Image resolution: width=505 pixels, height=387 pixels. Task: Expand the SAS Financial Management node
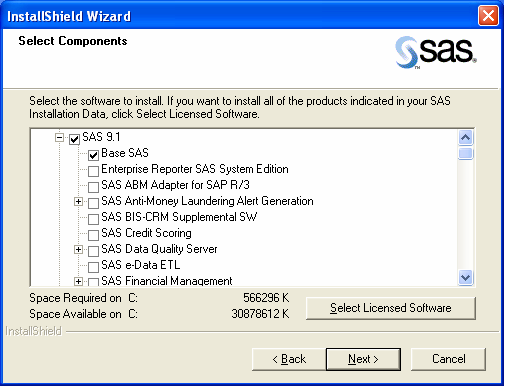(78, 281)
